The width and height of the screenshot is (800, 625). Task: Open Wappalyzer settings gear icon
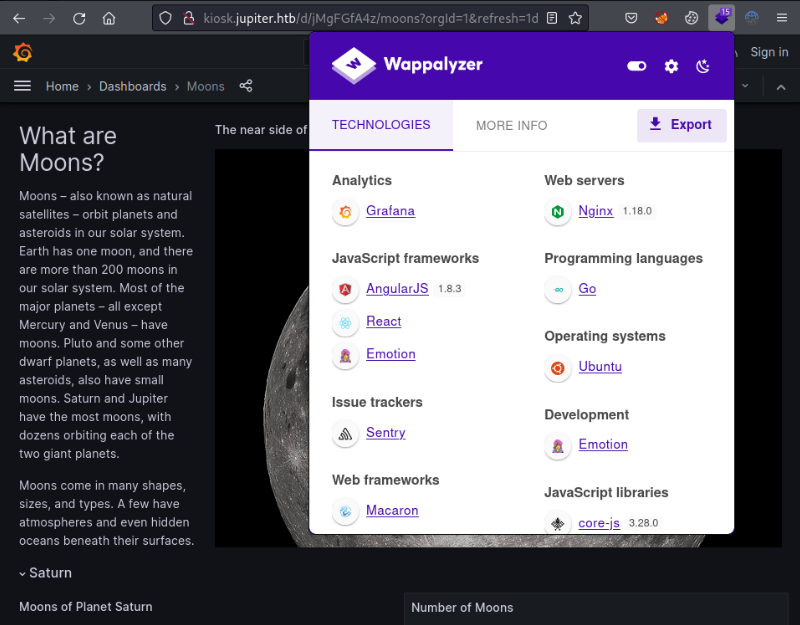pos(671,66)
